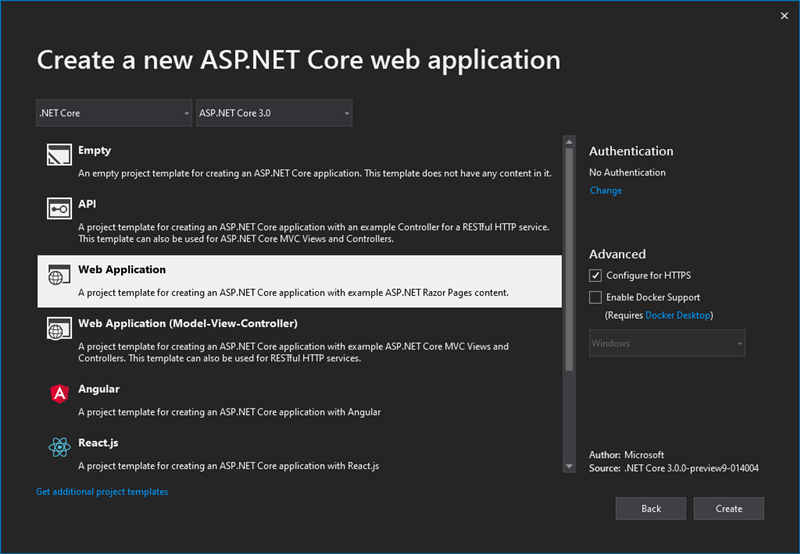Click the API template icon
The width and height of the screenshot is (800, 554).
coord(59,208)
